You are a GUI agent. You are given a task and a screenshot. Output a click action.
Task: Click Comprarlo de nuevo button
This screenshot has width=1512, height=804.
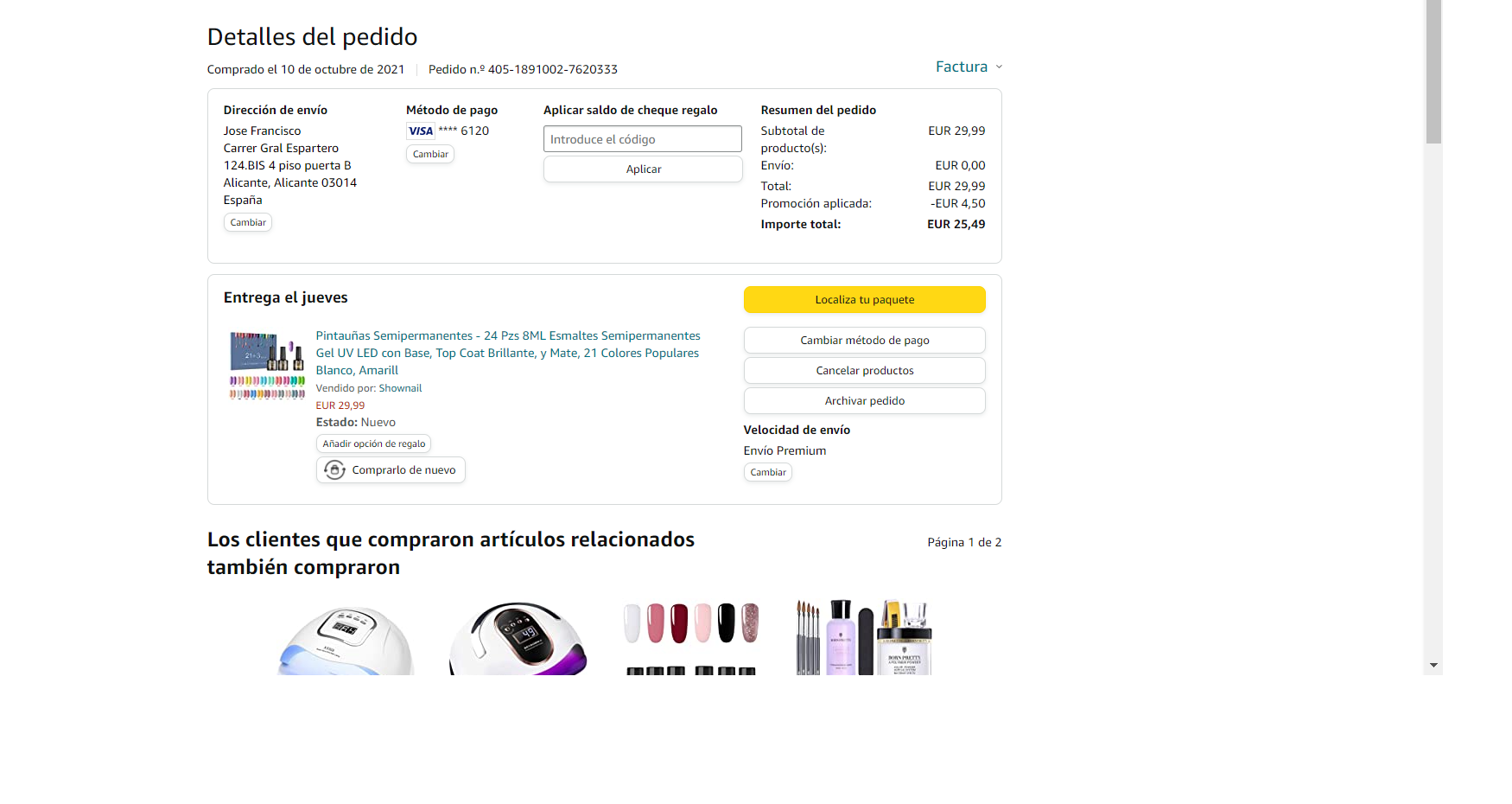(391, 470)
